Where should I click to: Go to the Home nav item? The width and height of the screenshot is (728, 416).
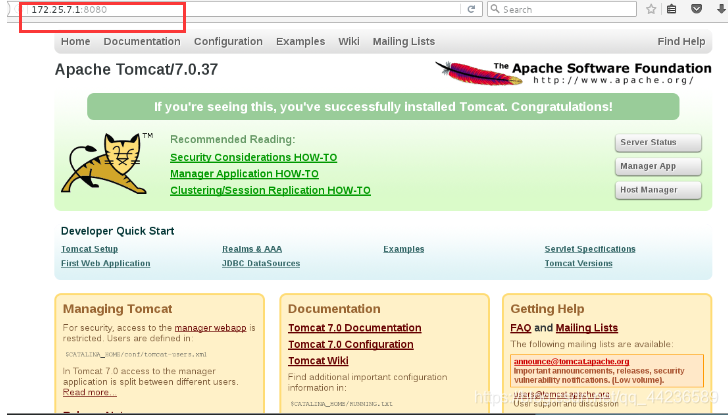[x=75, y=41]
